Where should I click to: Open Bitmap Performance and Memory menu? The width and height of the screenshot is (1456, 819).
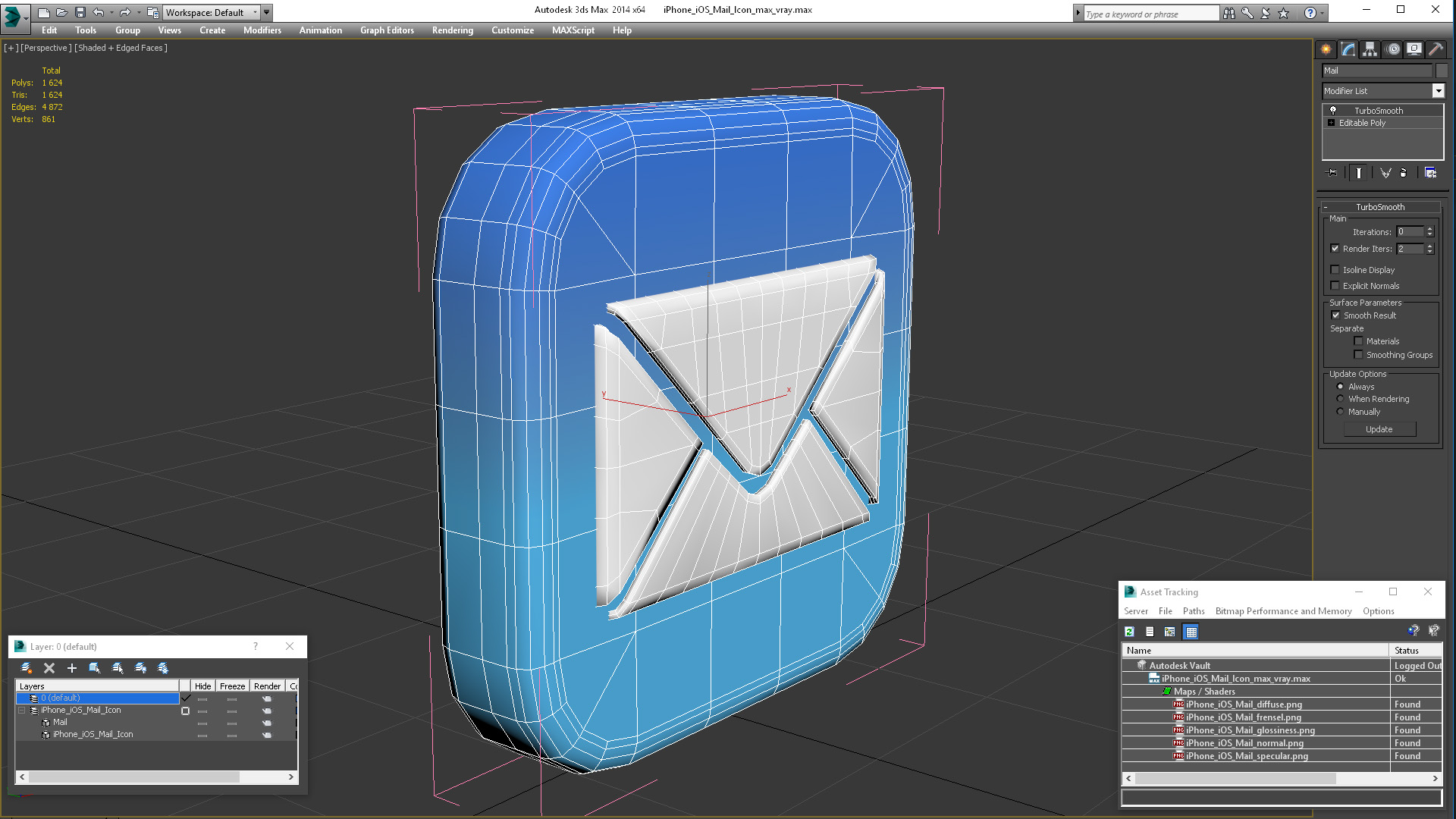(1283, 611)
